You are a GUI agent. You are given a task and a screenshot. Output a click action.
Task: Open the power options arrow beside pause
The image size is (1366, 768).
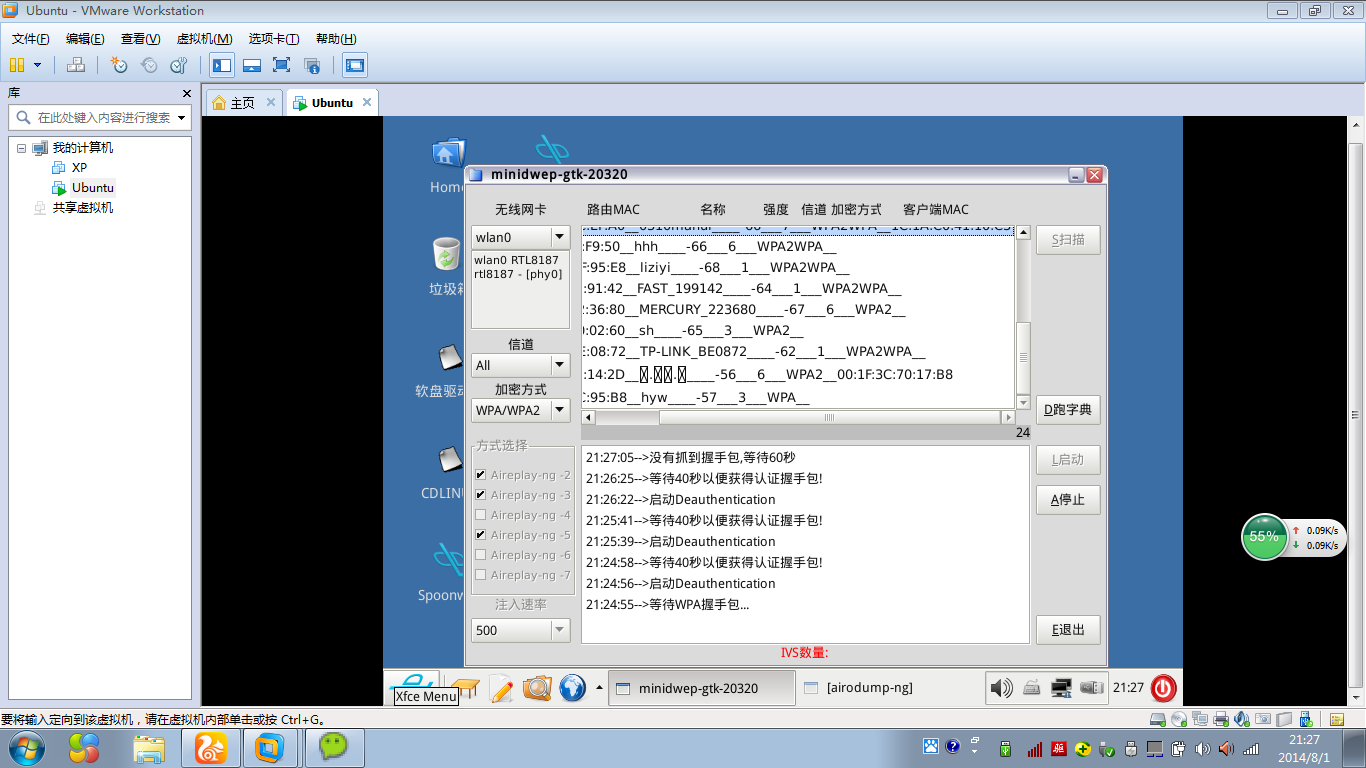click(38, 65)
